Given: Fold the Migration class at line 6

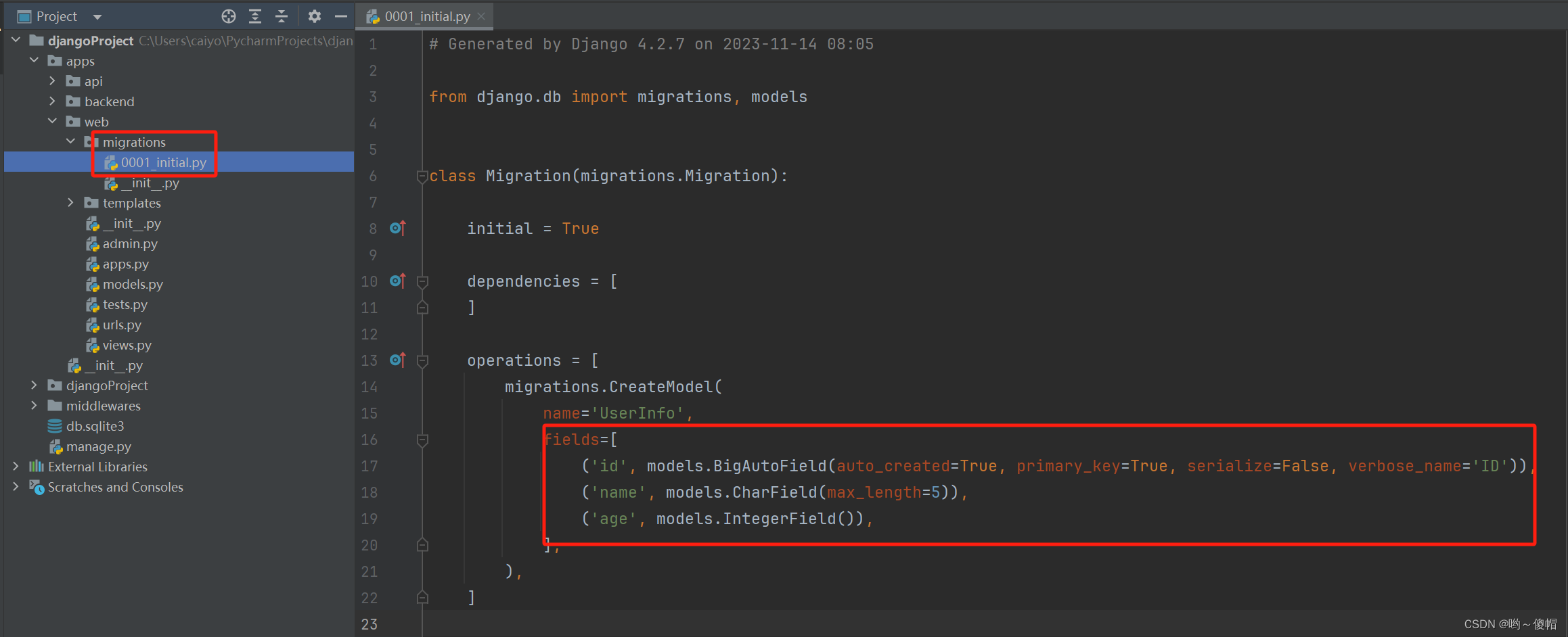Looking at the screenshot, I should (422, 176).
